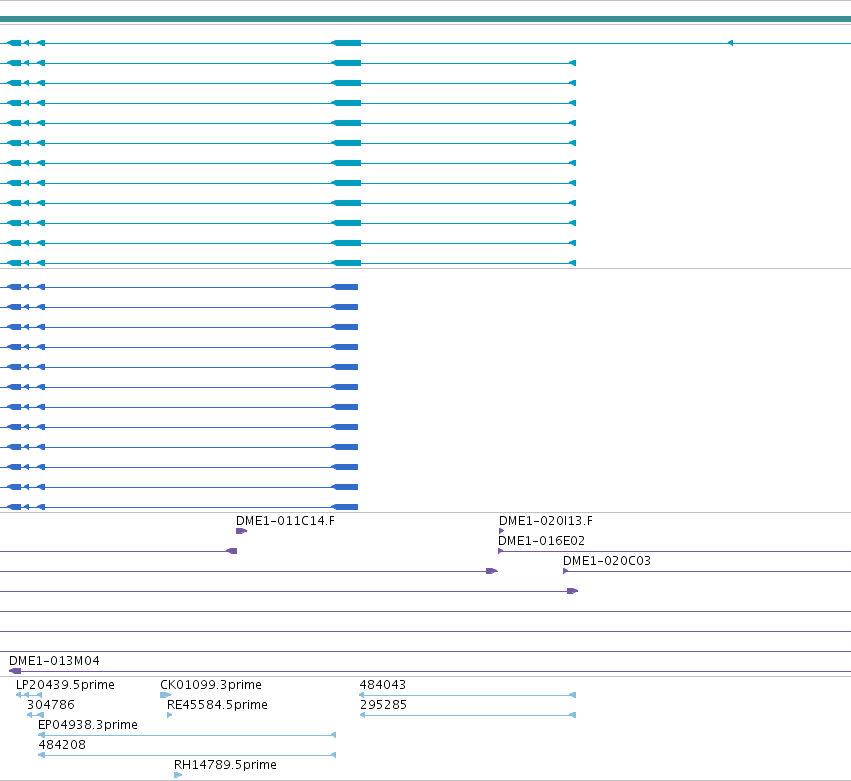The width and height of the screenshot is (851, 781).
Task: Click the teal gene span bar at top
Action: pyautogui.click(x=426, y=19)
